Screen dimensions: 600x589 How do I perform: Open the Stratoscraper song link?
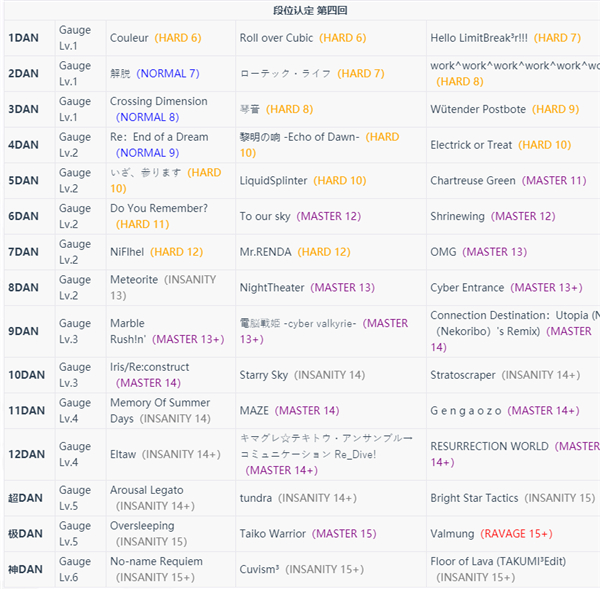pos(463,375)
